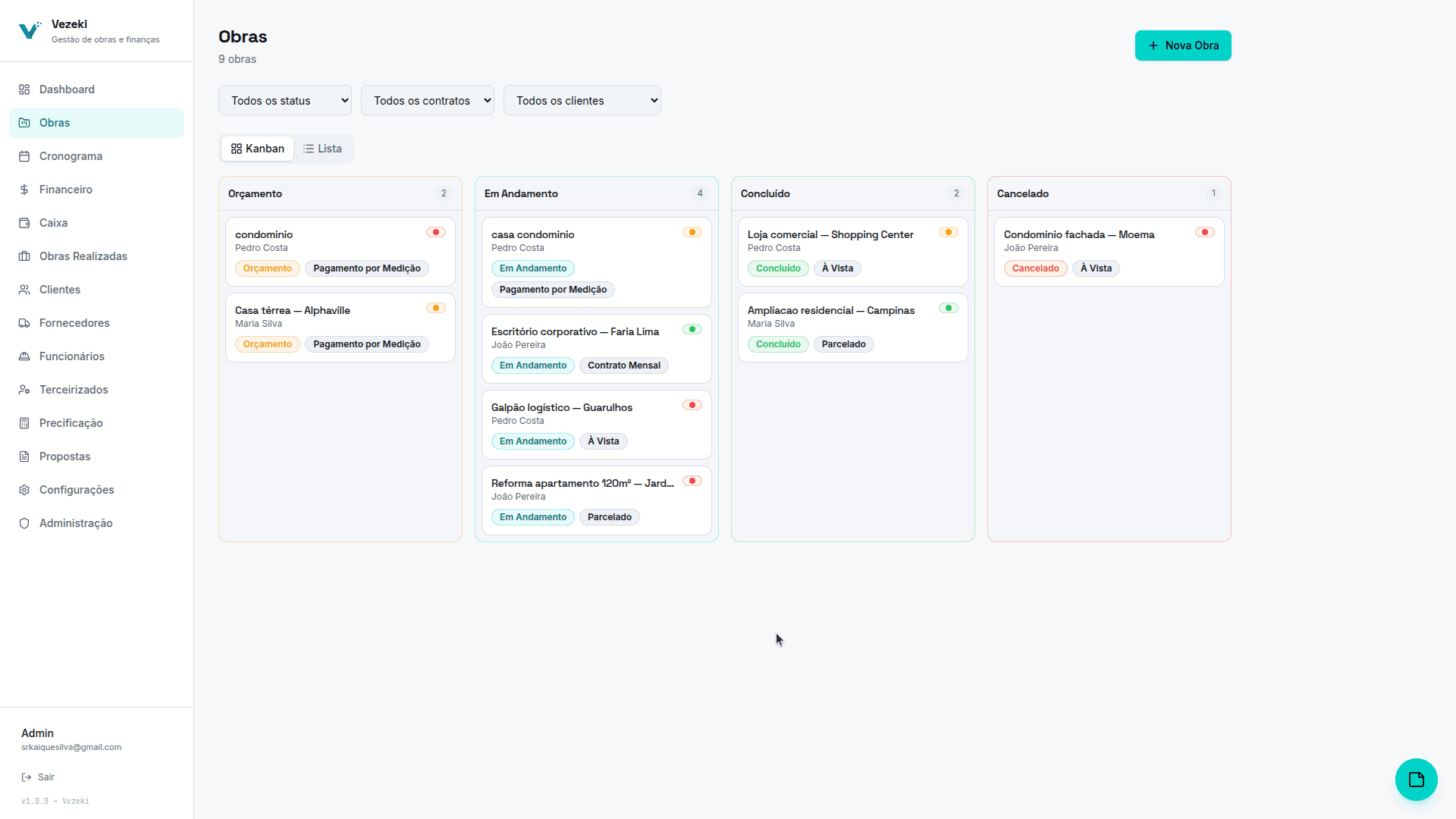The height and width of the screenshot is (819, 1456).
Task: Switch to the Lista view tab
Action: pos(322,149)
